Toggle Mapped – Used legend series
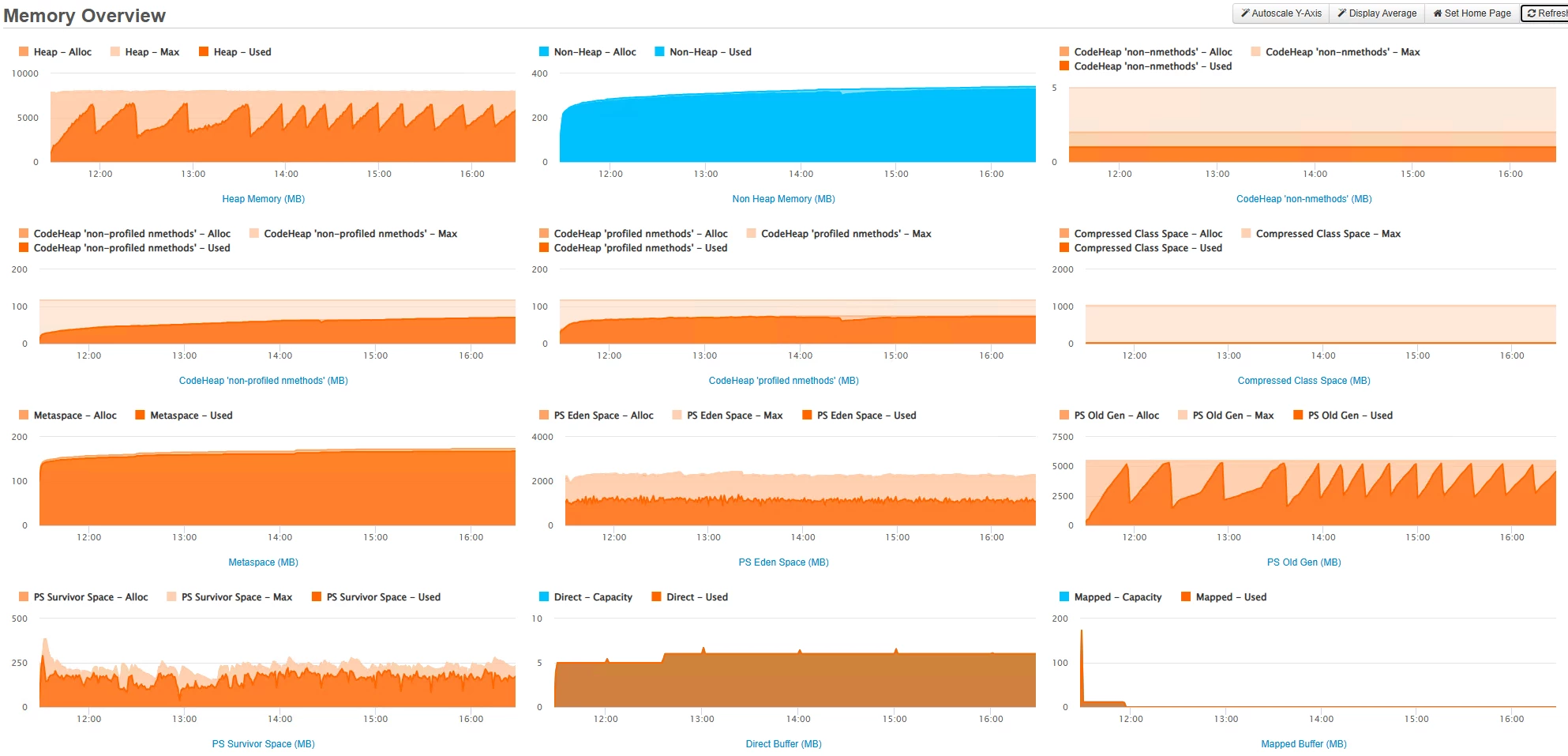Viewport: 1568px width, 756px height. coord(1224,597)
